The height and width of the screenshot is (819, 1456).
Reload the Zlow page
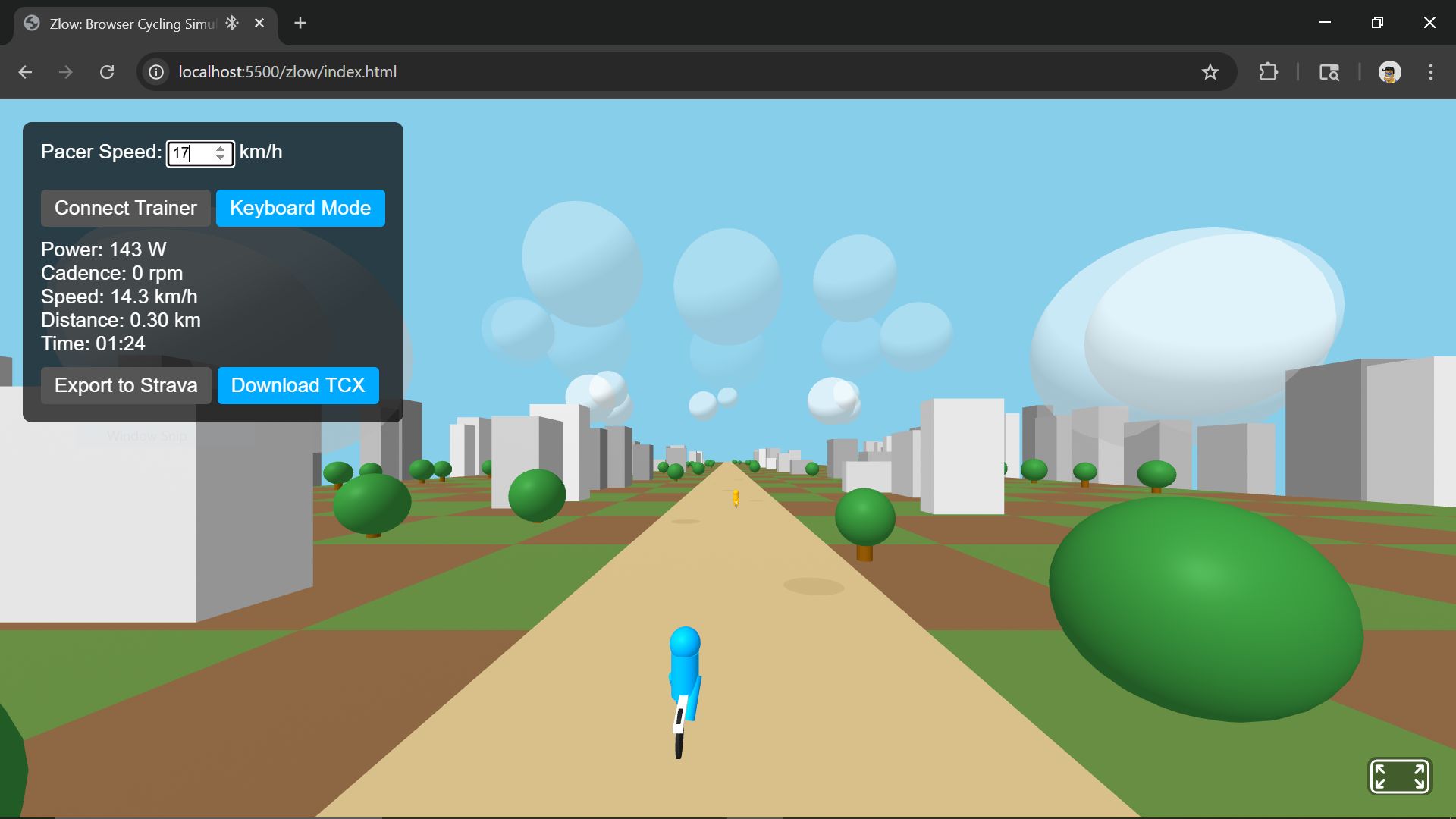point(107,72)
